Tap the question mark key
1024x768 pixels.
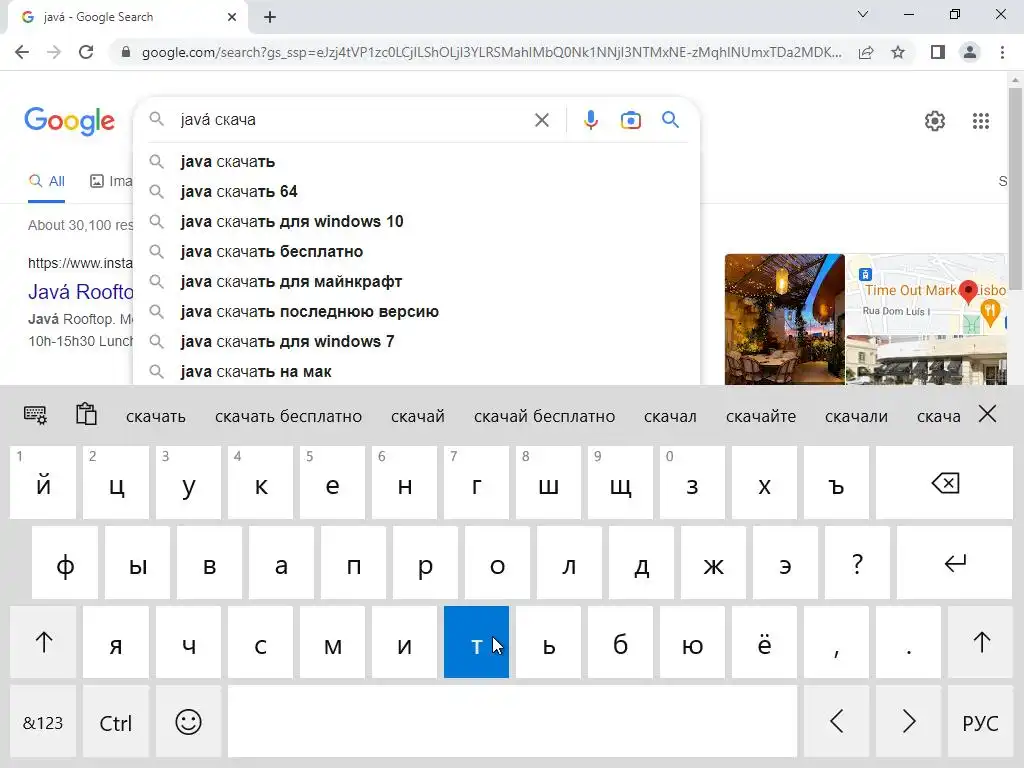point(857,563)
